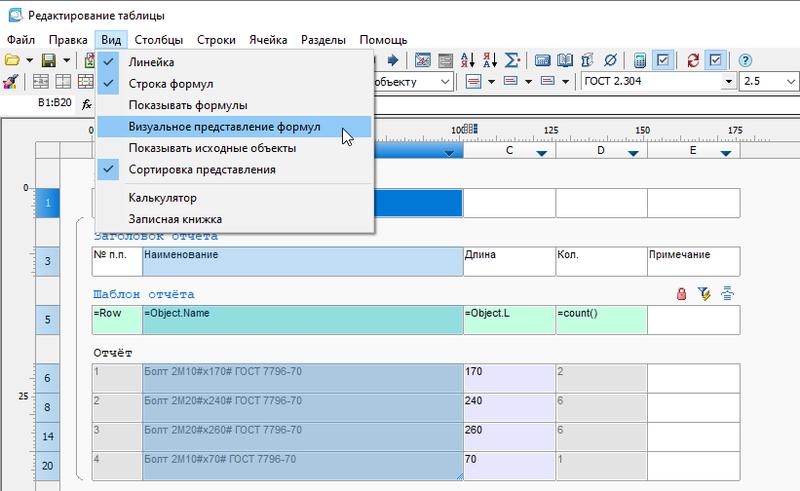Select the =Object.L cell
This screenshot has width=800, height=491.
point(509,320)
